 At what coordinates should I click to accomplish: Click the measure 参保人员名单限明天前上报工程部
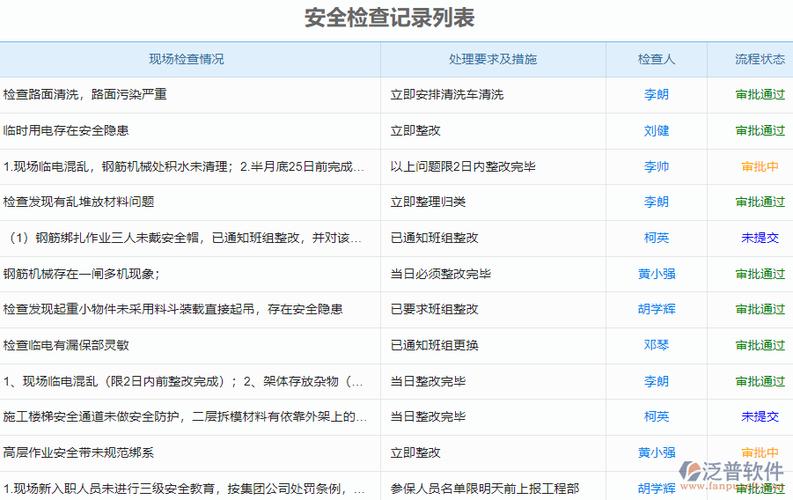[x=484, y=488]
